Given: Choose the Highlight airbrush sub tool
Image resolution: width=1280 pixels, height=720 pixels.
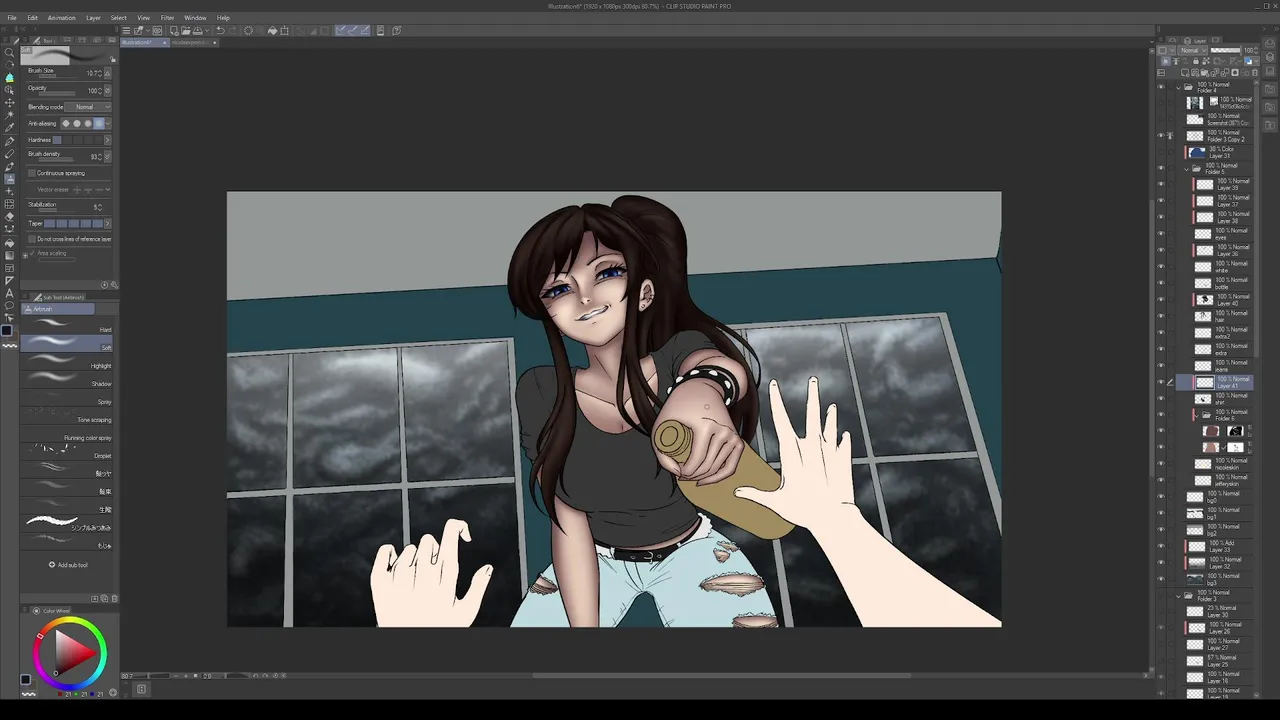Looking at the screenshot, I should (x=69, y=362).
